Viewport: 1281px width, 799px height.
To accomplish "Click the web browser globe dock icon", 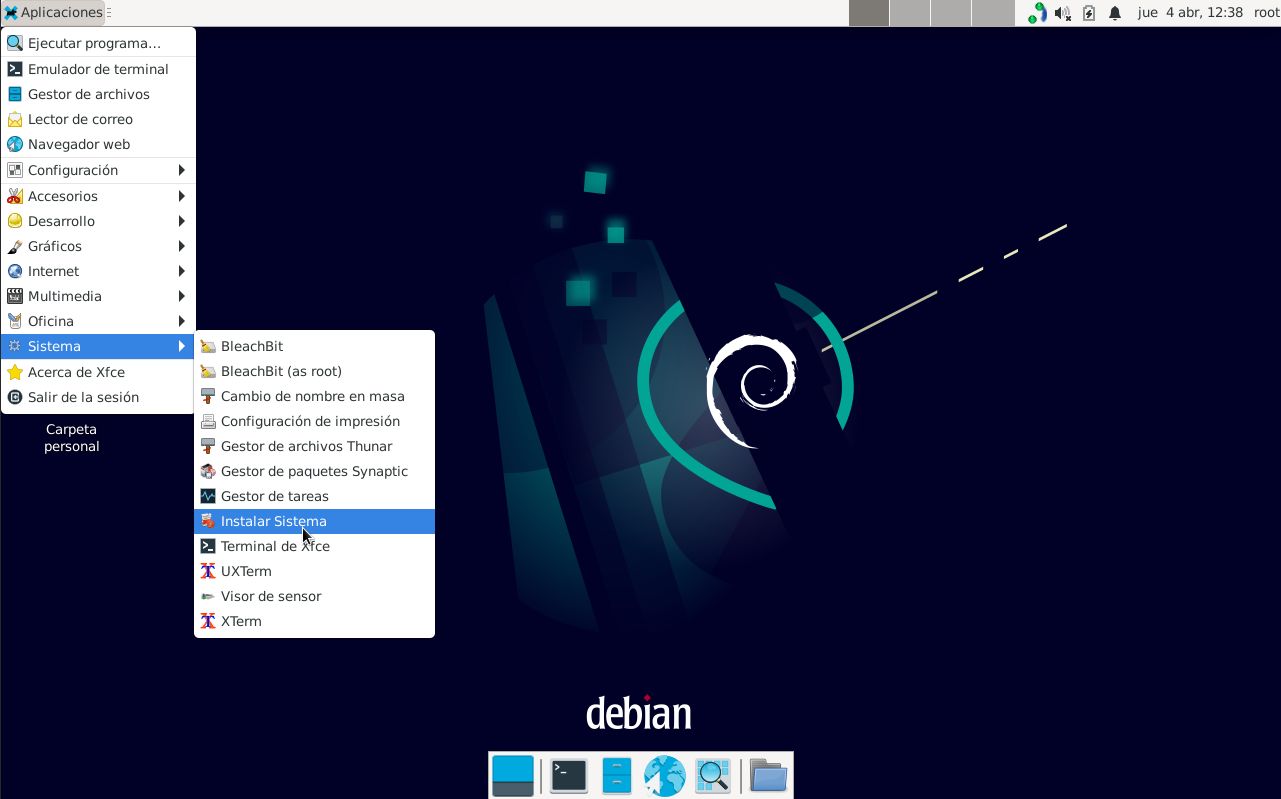I will pyautogui.click(x=664, y=776).
